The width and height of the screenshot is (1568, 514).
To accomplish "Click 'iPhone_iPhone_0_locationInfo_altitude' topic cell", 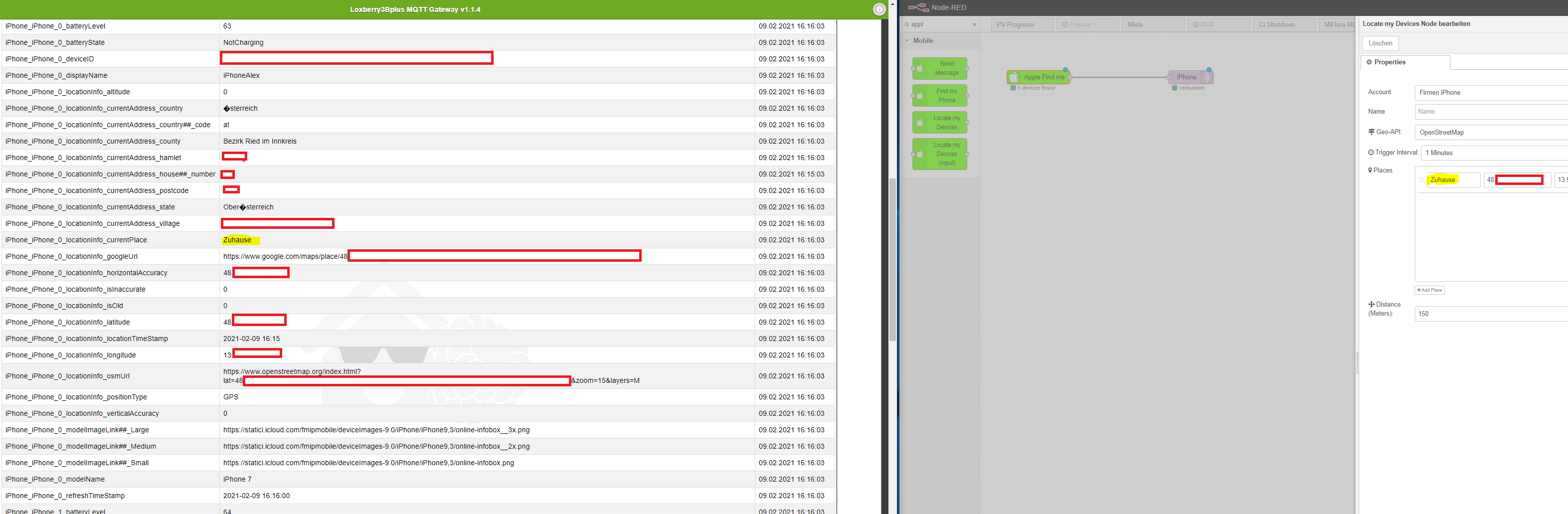I will coord(111,92).
